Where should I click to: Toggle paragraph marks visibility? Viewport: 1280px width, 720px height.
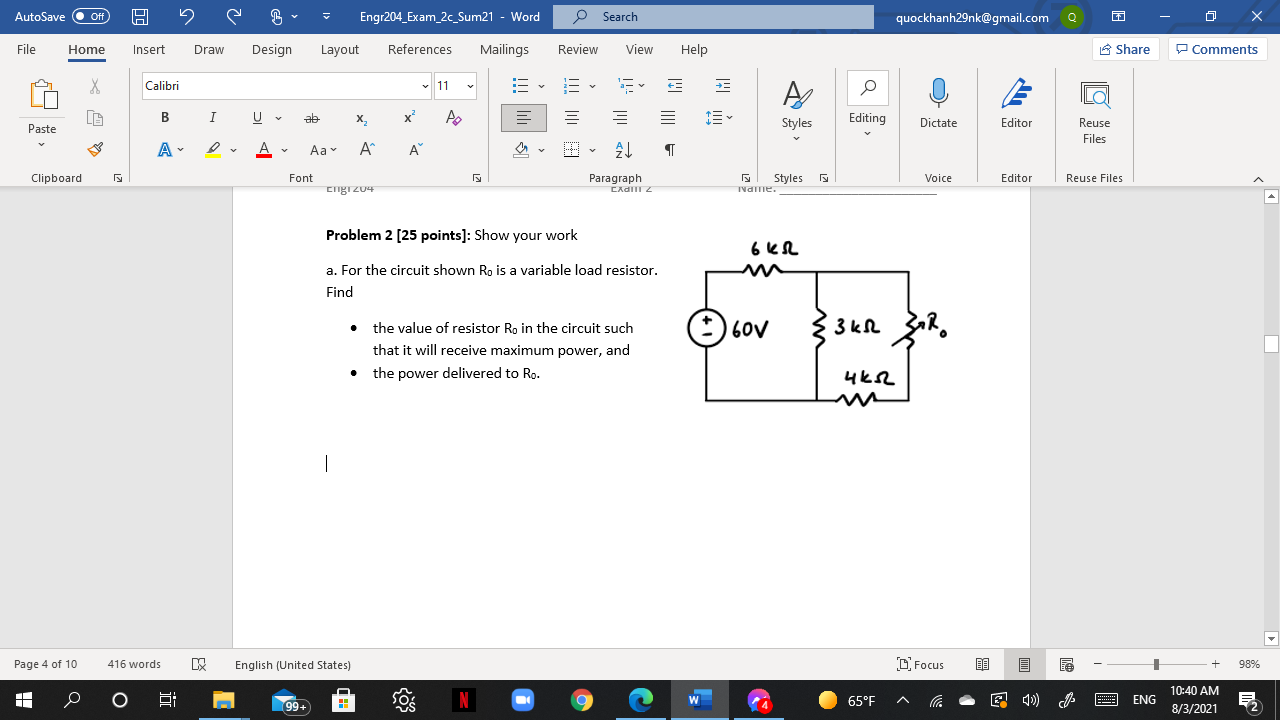(x=669, y=149)
